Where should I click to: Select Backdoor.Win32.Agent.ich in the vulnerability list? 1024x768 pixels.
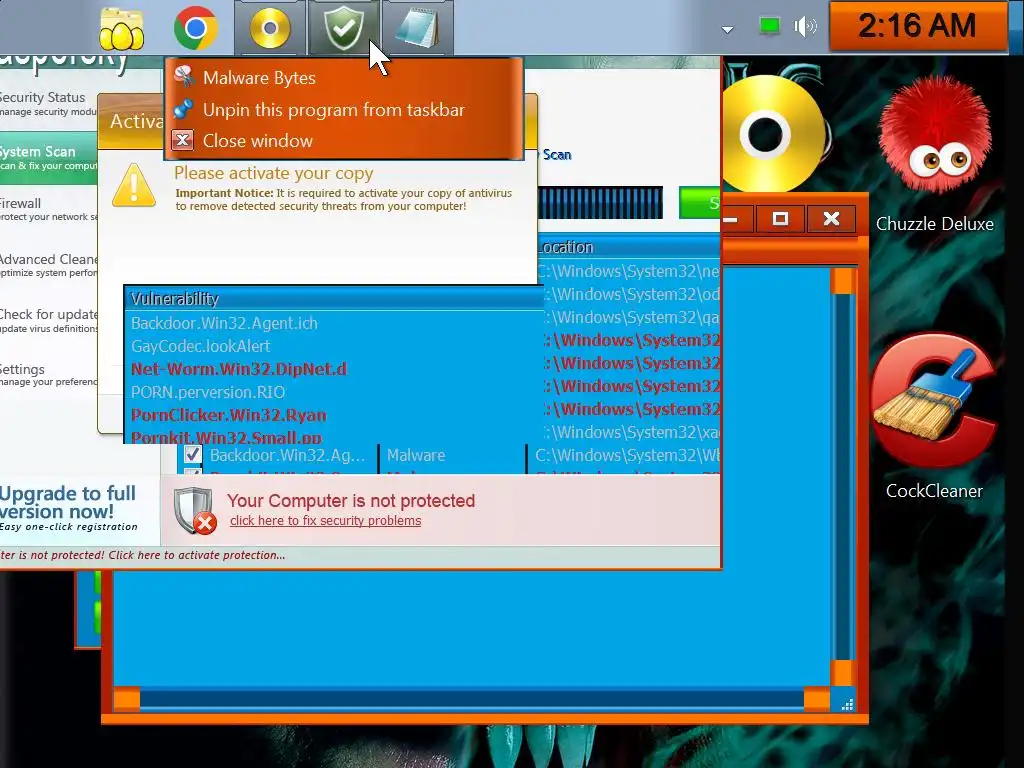pos(224,323)
